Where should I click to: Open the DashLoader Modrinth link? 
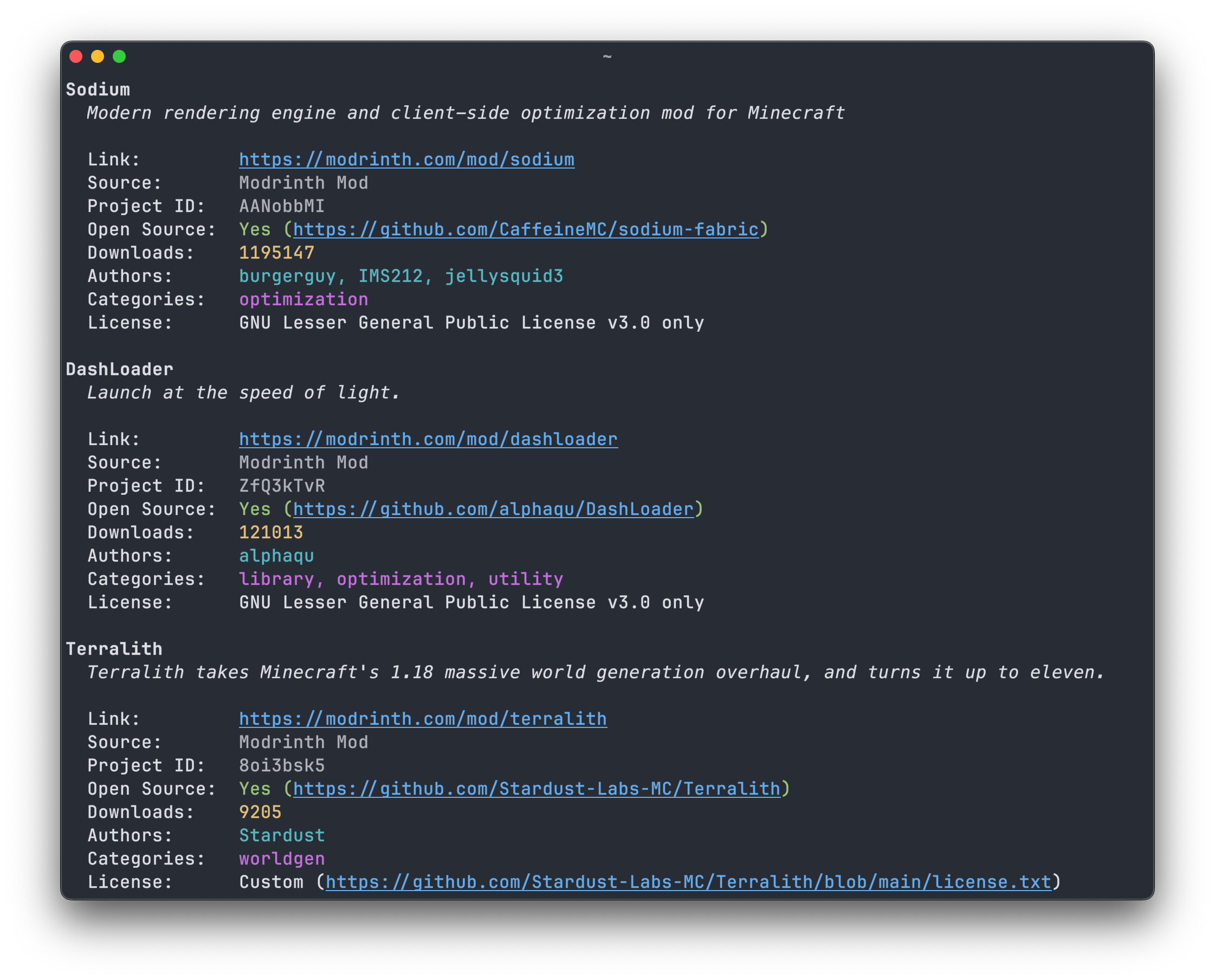click(428, 439)
